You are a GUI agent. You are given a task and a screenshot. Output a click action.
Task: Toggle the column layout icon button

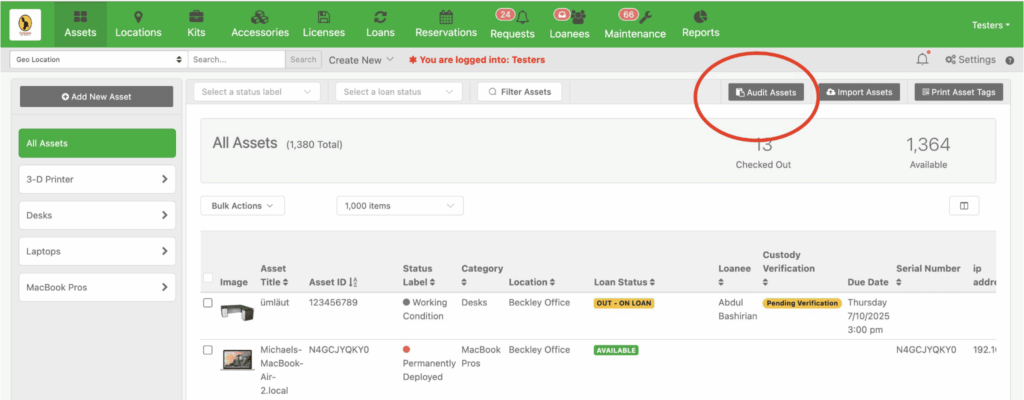click(x=964, y=206)
